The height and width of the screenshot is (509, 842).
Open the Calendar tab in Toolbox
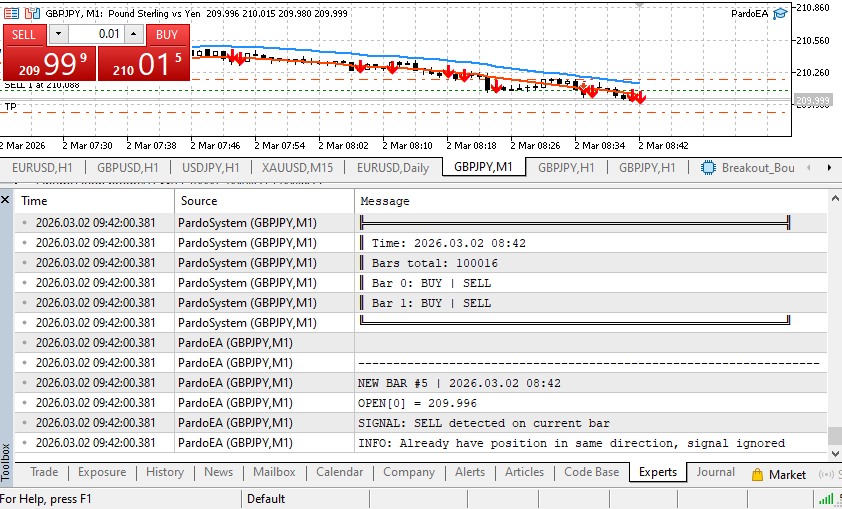click(339, 472)
